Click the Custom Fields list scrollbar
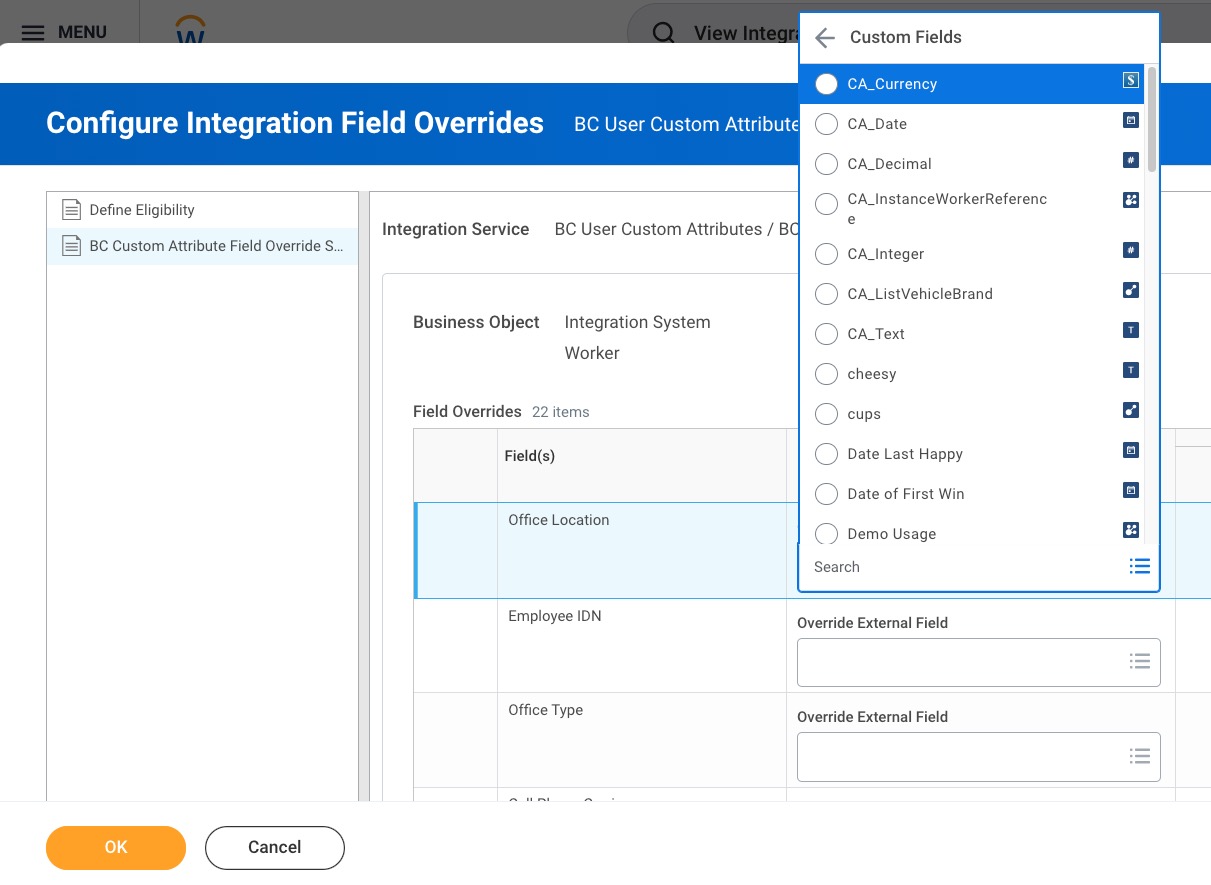Image resolution: width=1211 pixels, height=885 pixels. click(1152, 120)
